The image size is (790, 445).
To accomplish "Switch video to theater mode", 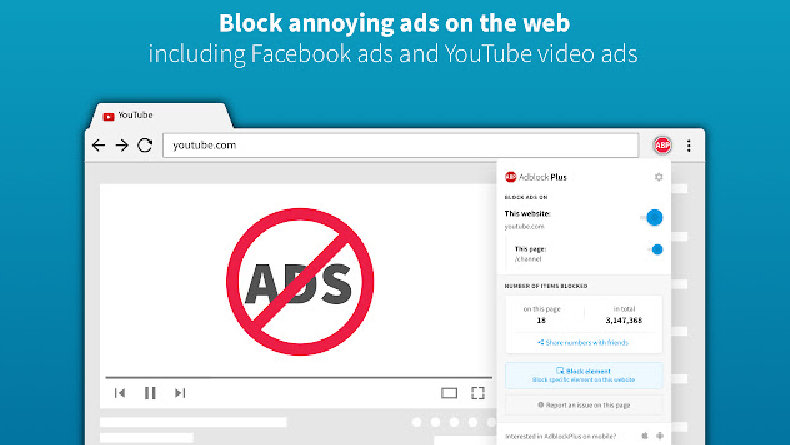I will click(x=449, y=393).
